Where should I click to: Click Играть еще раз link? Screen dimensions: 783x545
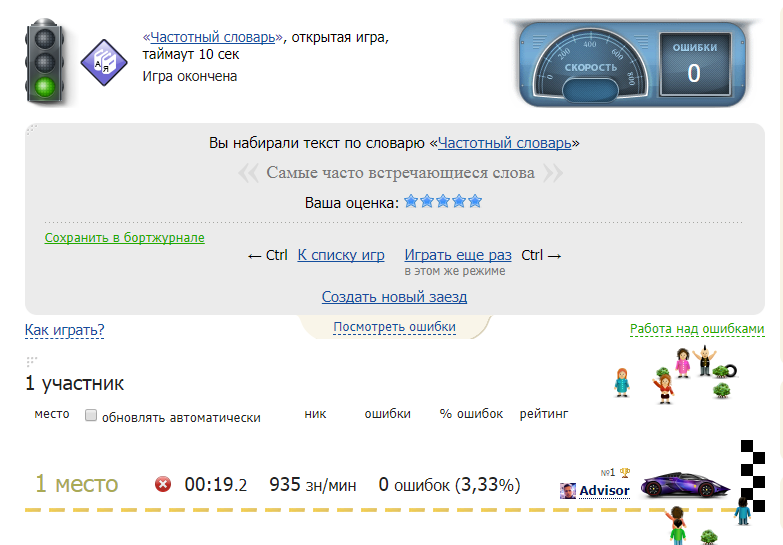458,255
